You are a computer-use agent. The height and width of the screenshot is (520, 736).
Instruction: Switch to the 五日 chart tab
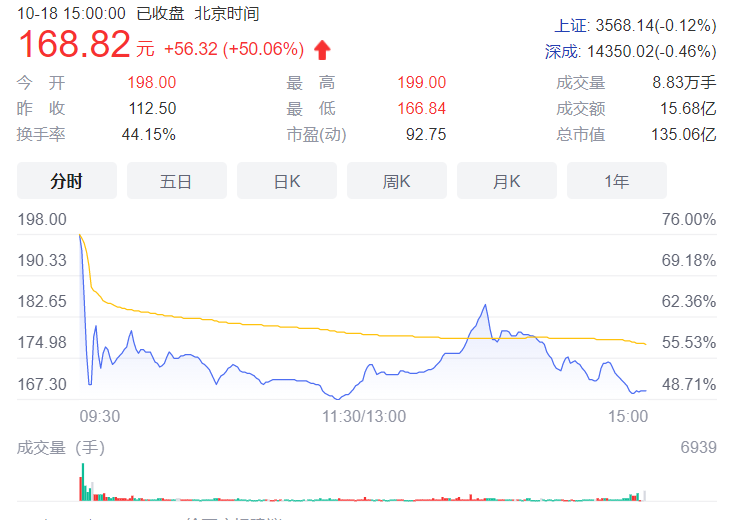point(176,181)
